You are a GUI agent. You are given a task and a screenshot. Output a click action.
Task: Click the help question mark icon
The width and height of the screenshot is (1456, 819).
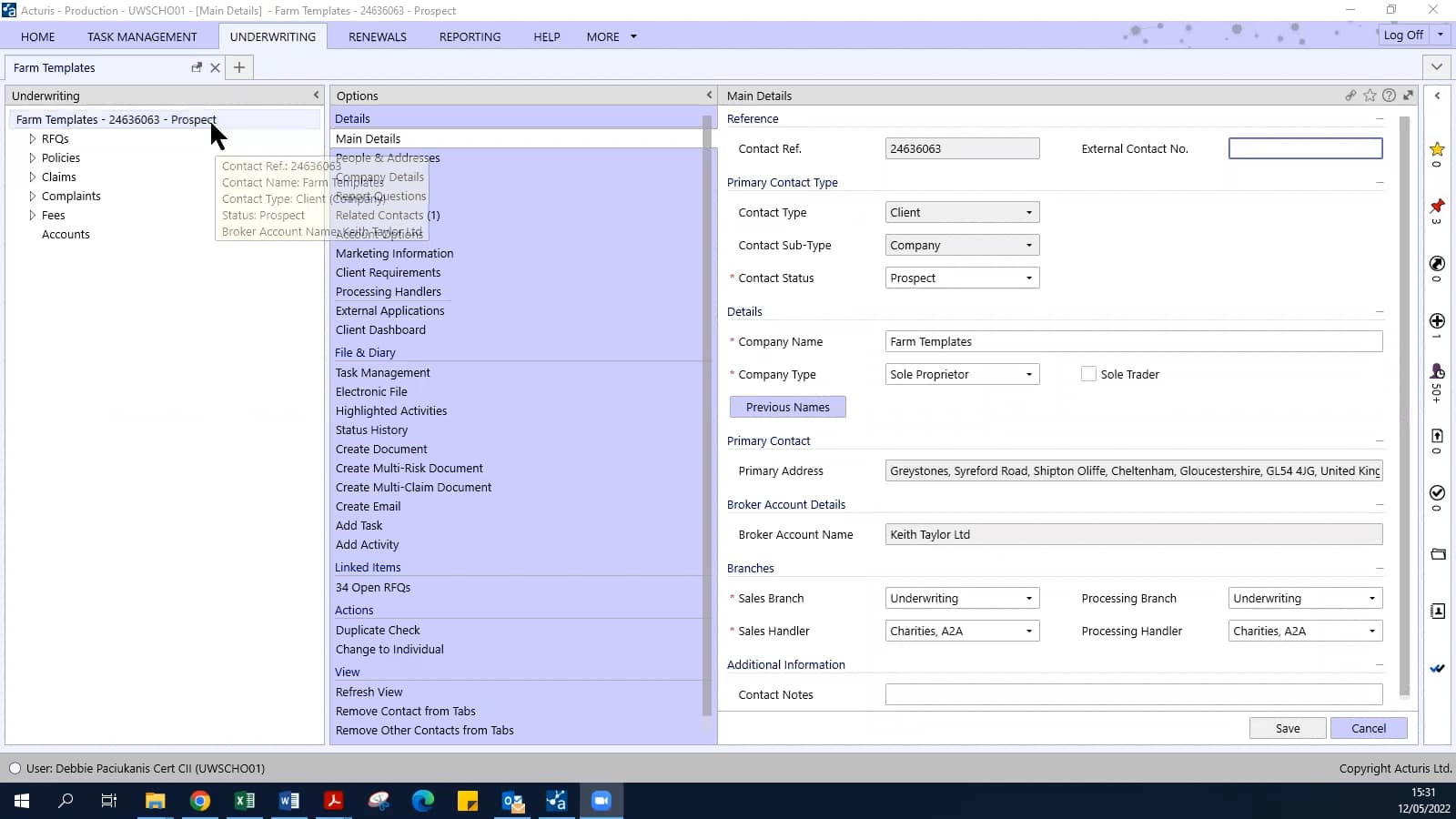click(x=1389, y=96)
